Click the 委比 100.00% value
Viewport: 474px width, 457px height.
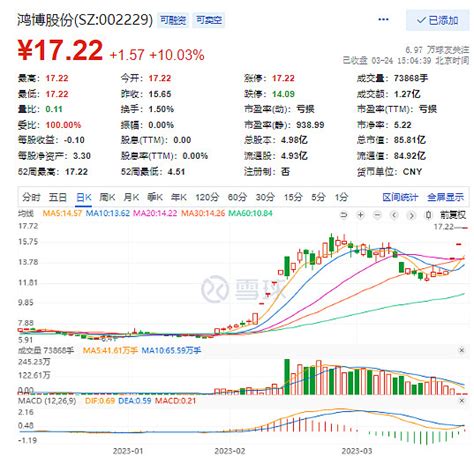(x=63, y=125)
